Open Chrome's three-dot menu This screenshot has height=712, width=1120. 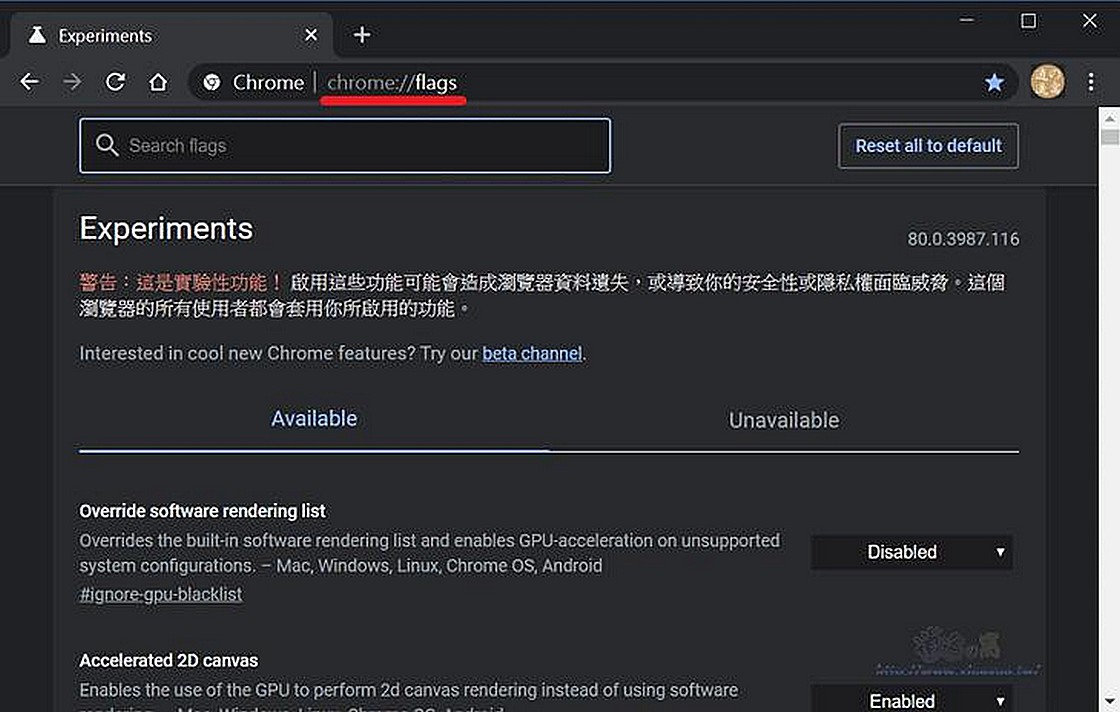pos(1091,82)
